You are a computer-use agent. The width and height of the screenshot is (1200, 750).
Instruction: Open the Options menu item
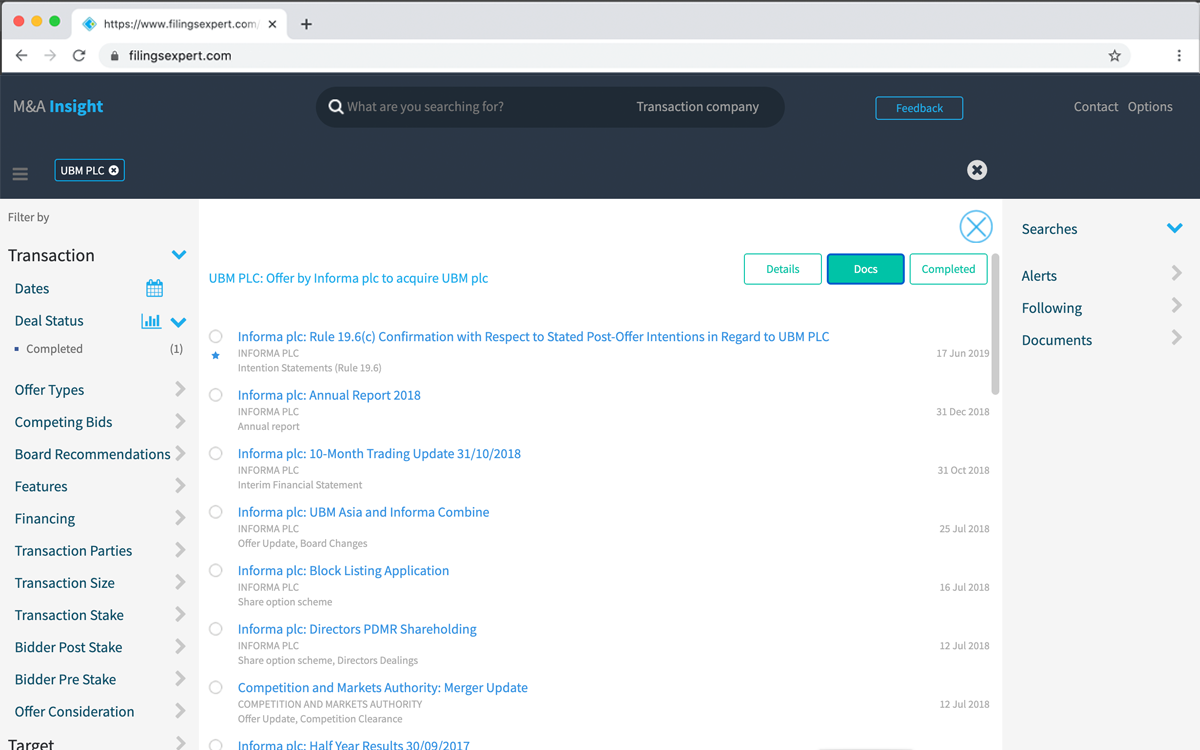point(1150,107)
